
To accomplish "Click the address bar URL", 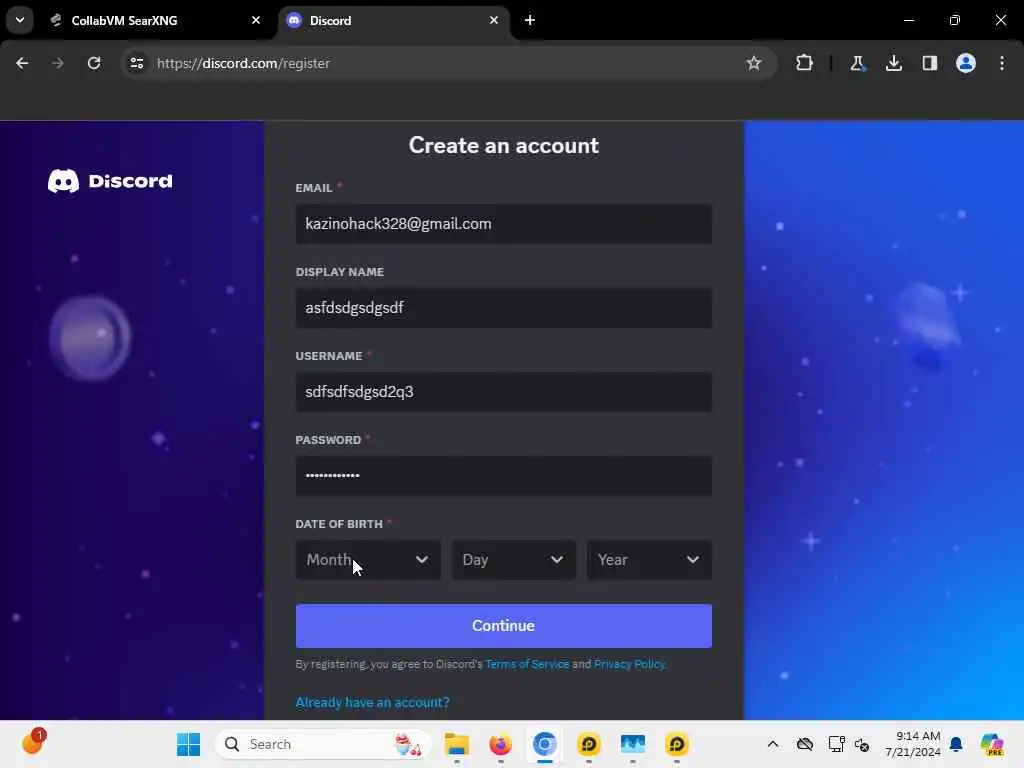I will [243, 63].
